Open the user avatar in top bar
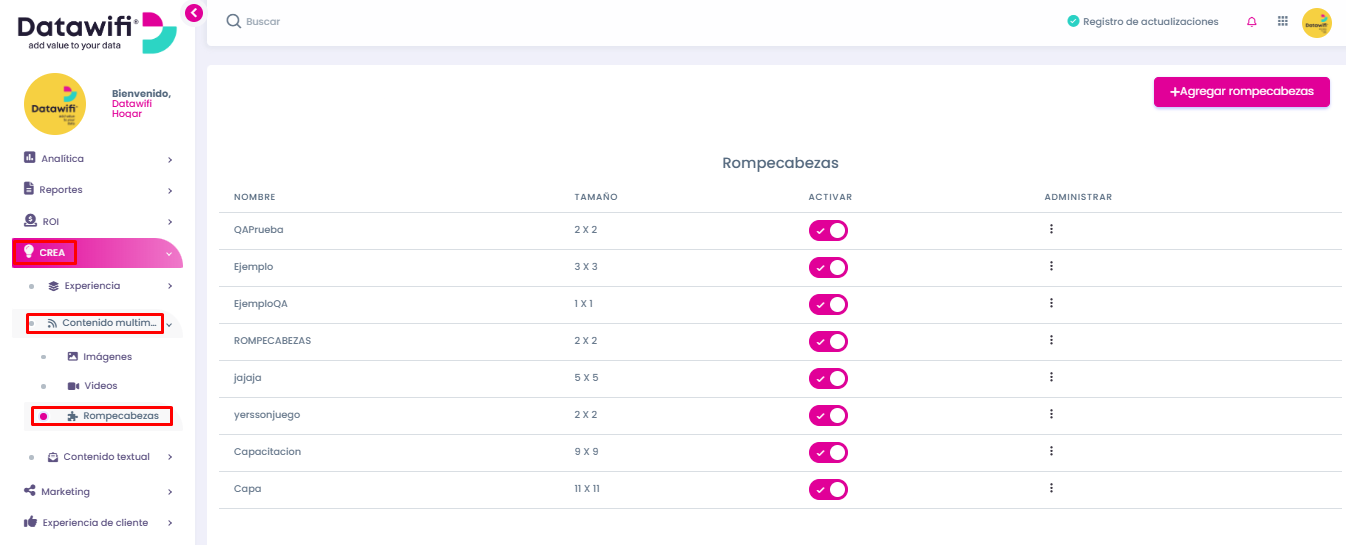1346x545 pixels. click(1317, 22)
